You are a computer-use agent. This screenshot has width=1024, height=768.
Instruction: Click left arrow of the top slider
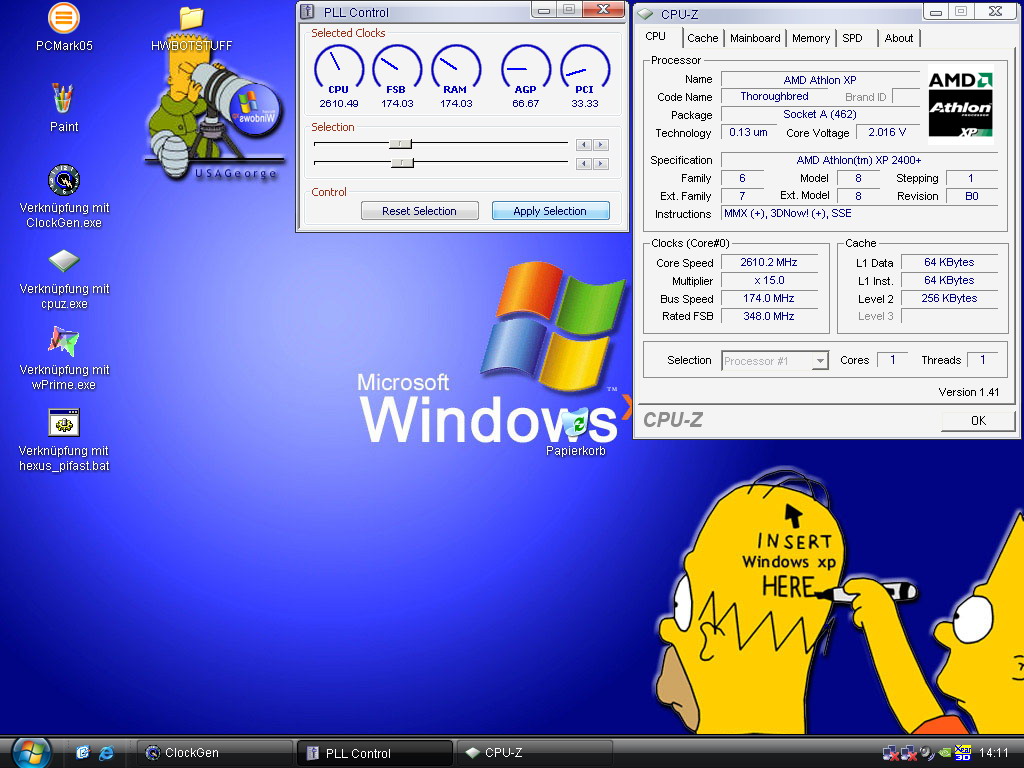584,144
